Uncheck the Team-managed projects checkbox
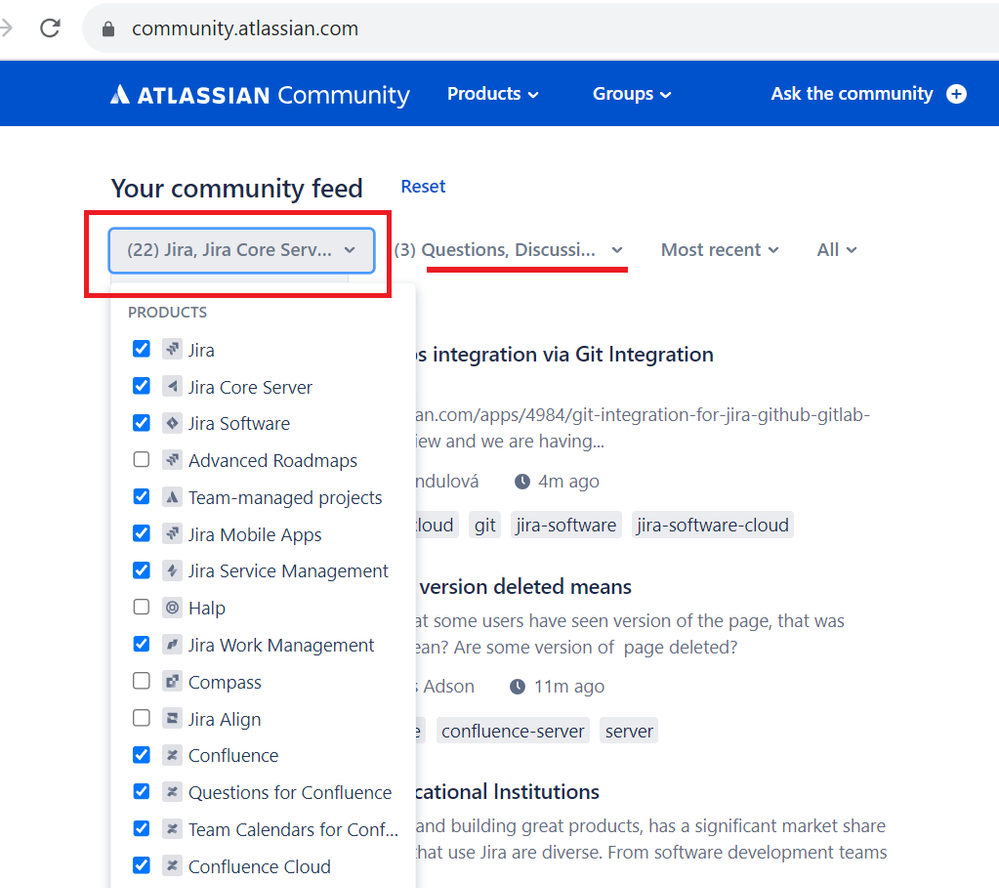Screen dimensions: 999x888 click(x=141, y=496)
